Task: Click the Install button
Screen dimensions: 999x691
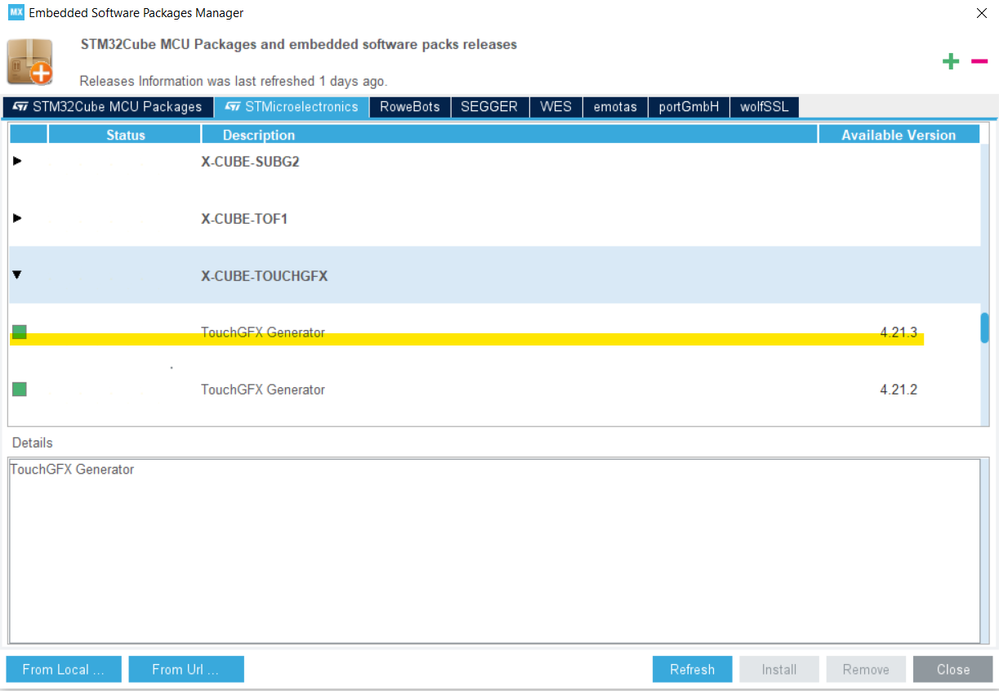Action: point(779,669)
